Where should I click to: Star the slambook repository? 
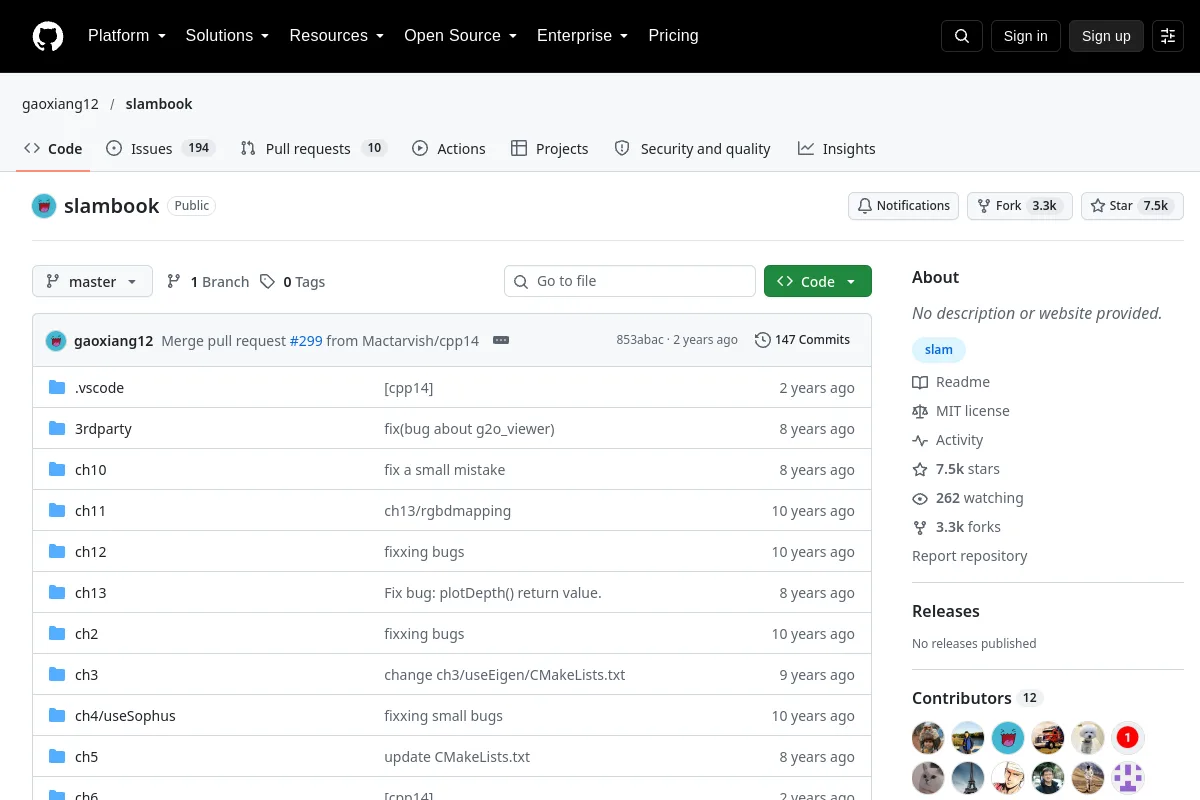(1132, 206)
